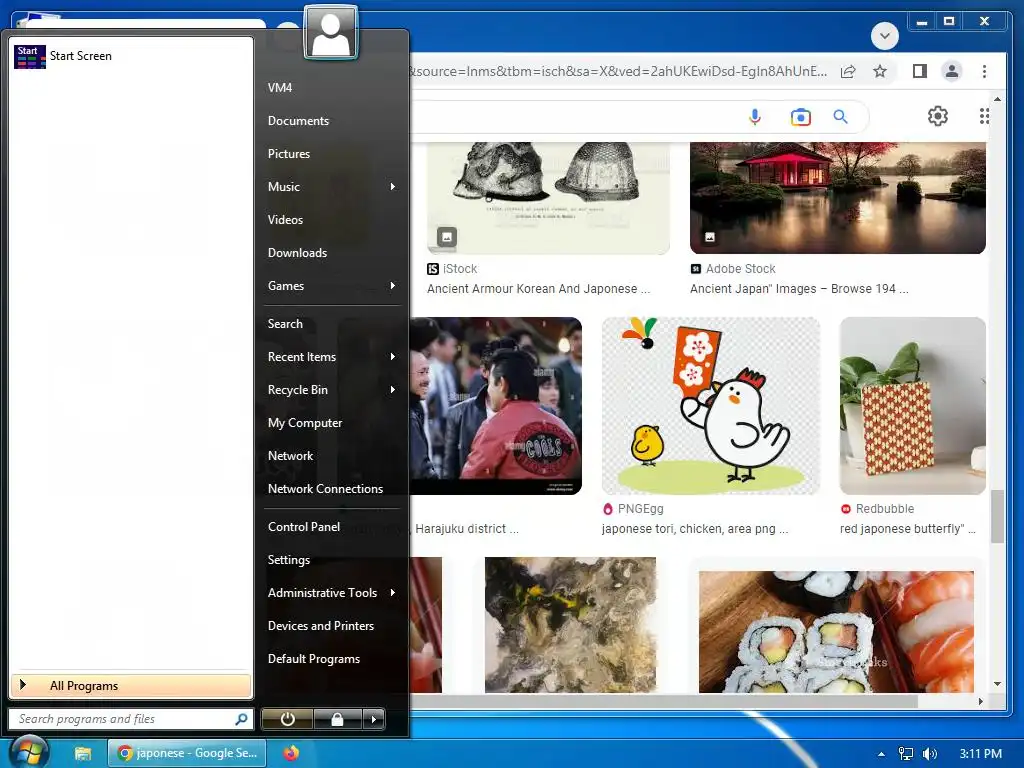
Task: Open network status tray icon
Action: click(x=906, y=754)
